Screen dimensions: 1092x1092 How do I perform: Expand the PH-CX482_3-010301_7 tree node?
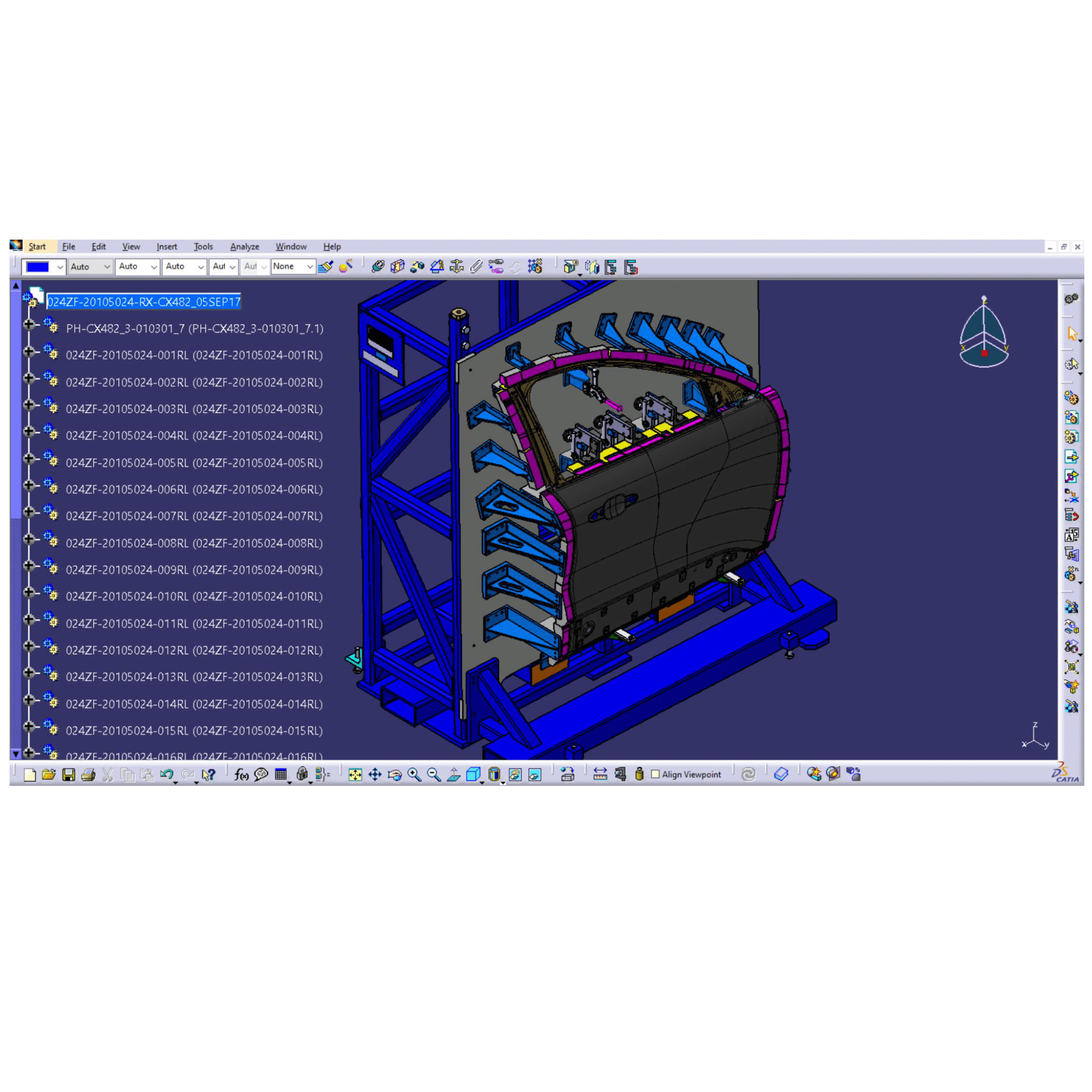(29, 324)
